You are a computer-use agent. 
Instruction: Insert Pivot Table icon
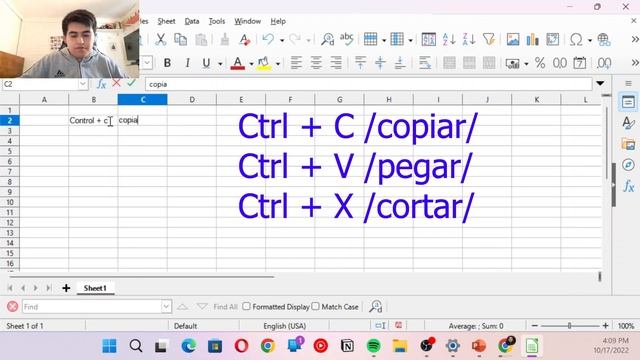point(553,40)
